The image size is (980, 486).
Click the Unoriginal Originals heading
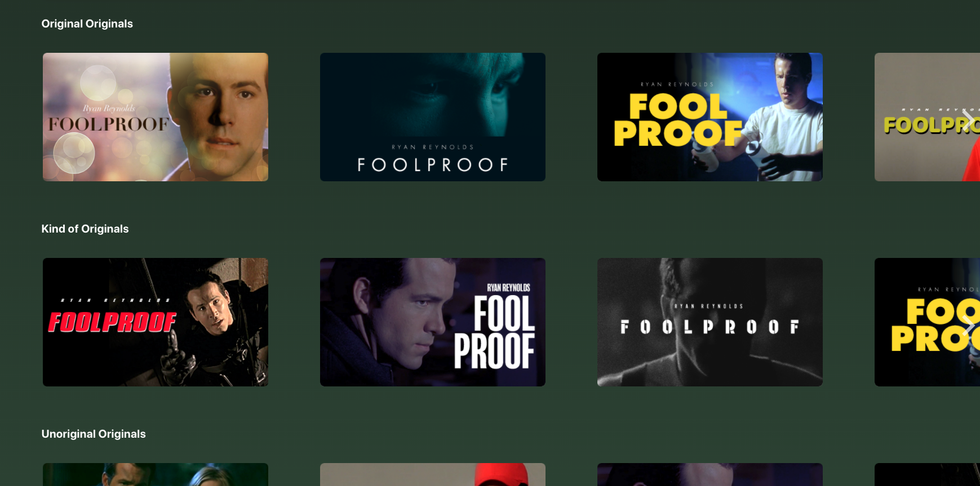click(93, 434)
